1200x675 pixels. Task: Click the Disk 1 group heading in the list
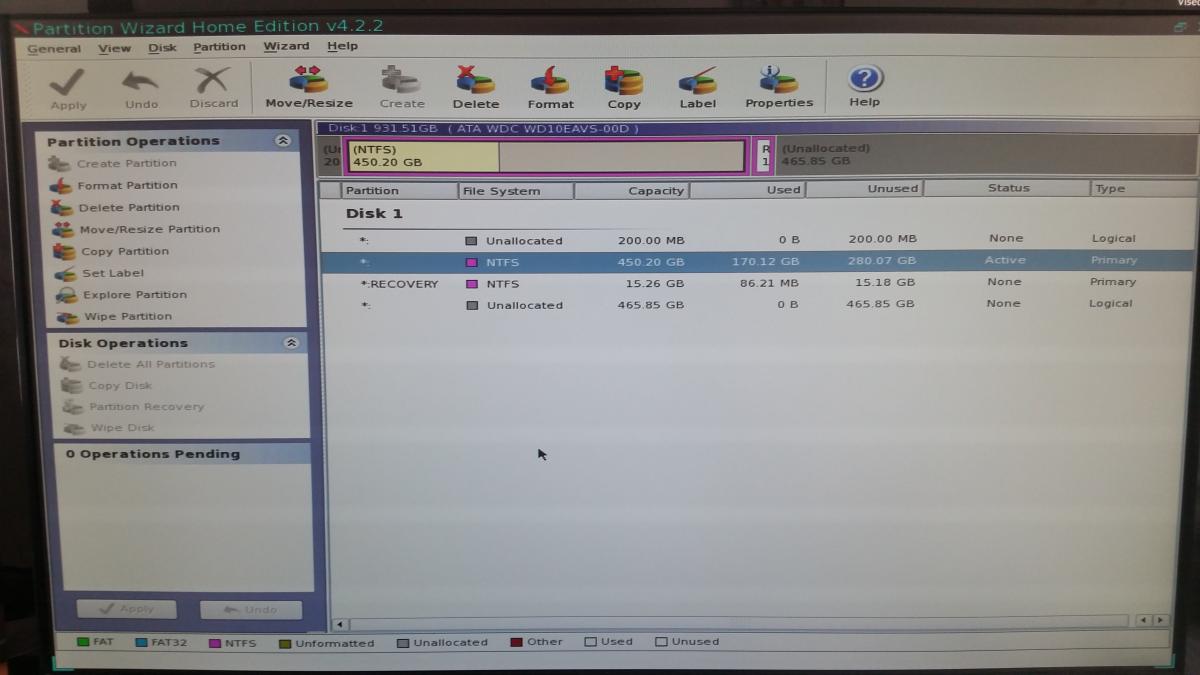pyautogui.click(x=374, y=213)
